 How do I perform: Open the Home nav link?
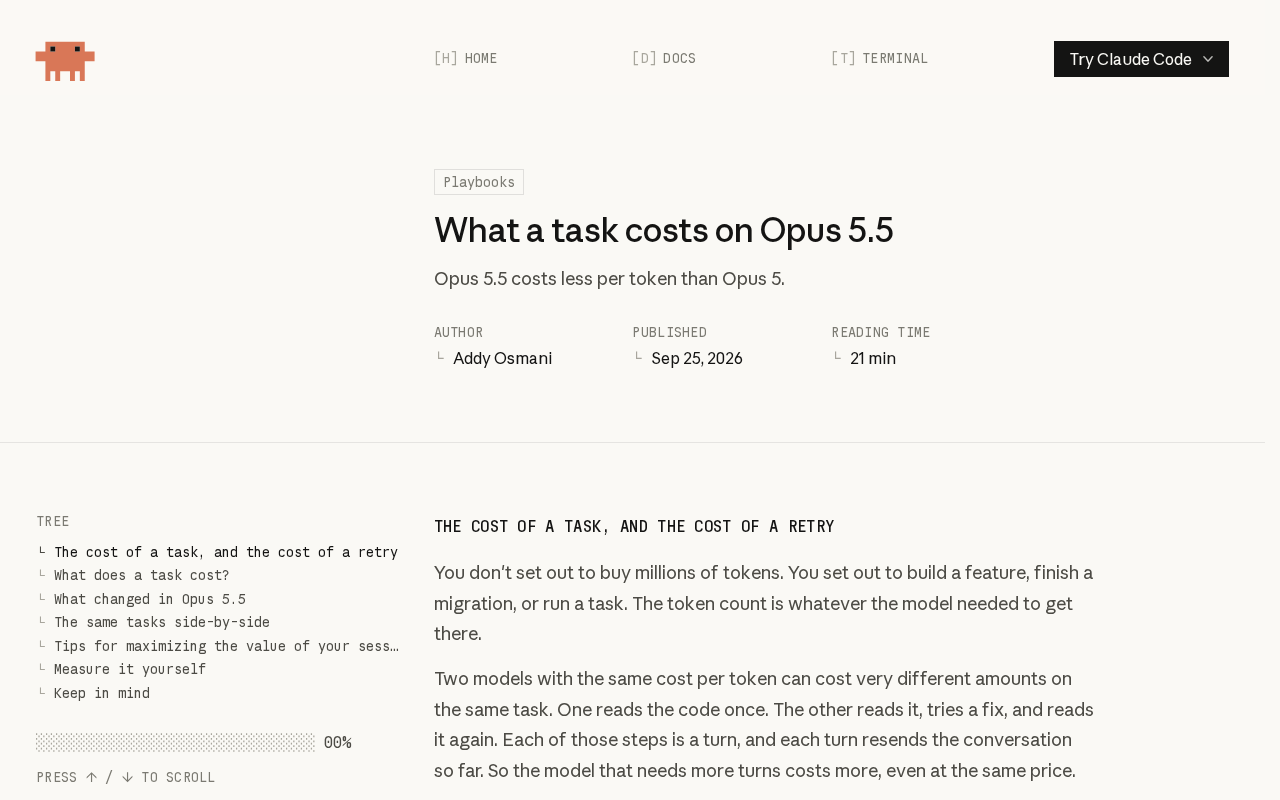pyautogui.click(x=465, y=58)
